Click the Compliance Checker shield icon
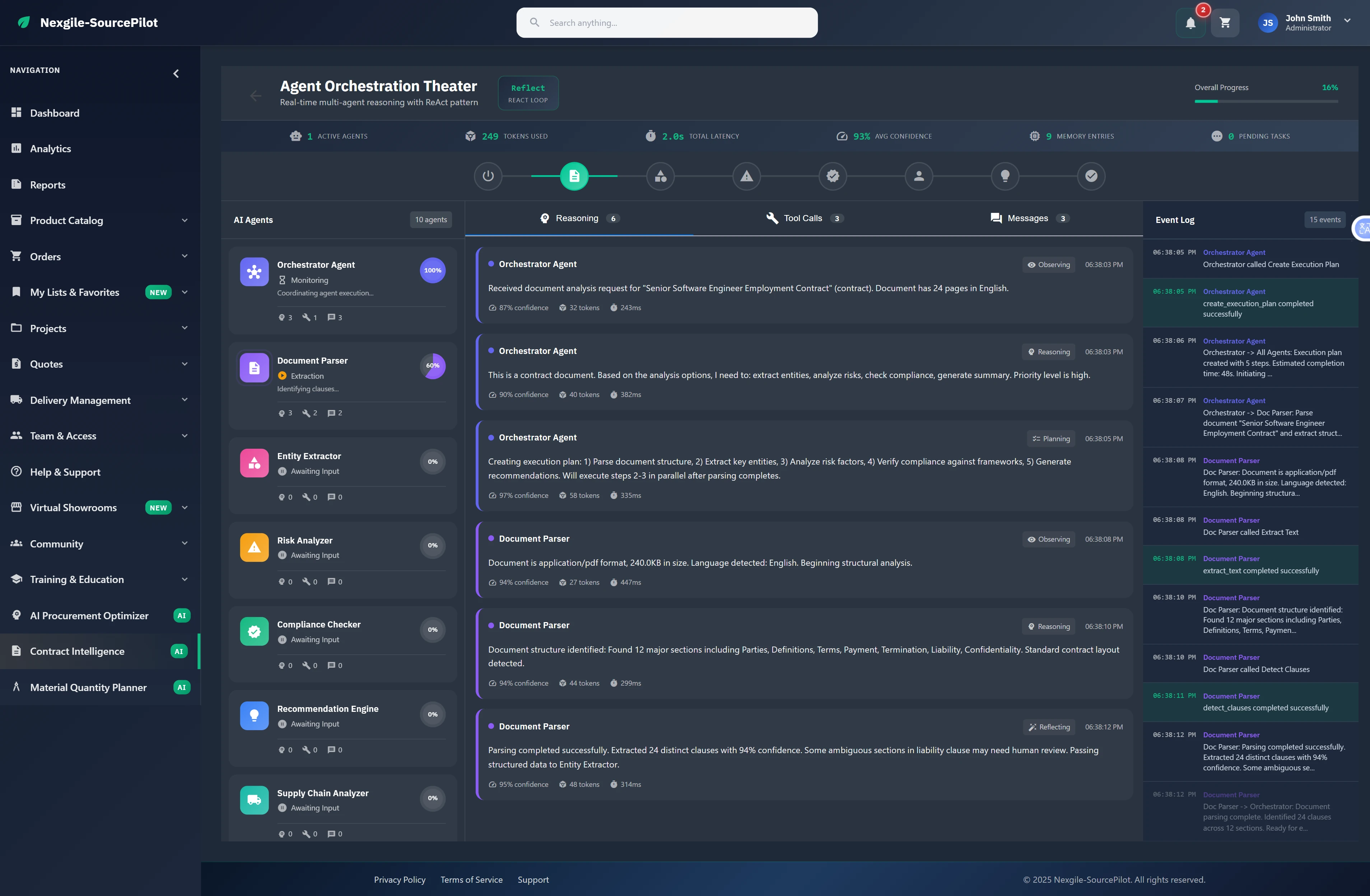Viewport: 1370px width, 896px height. coord(254,631)
